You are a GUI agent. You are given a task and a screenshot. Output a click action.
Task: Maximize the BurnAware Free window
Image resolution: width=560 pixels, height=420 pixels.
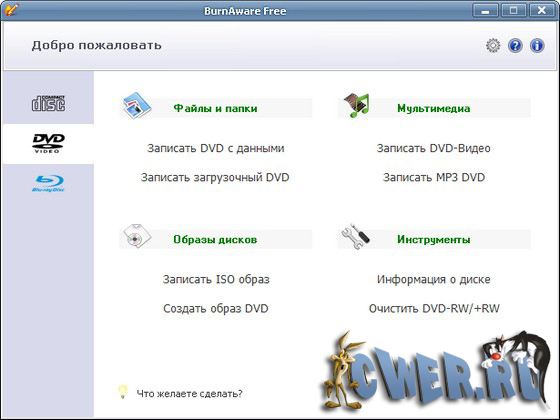coord(514,10)
